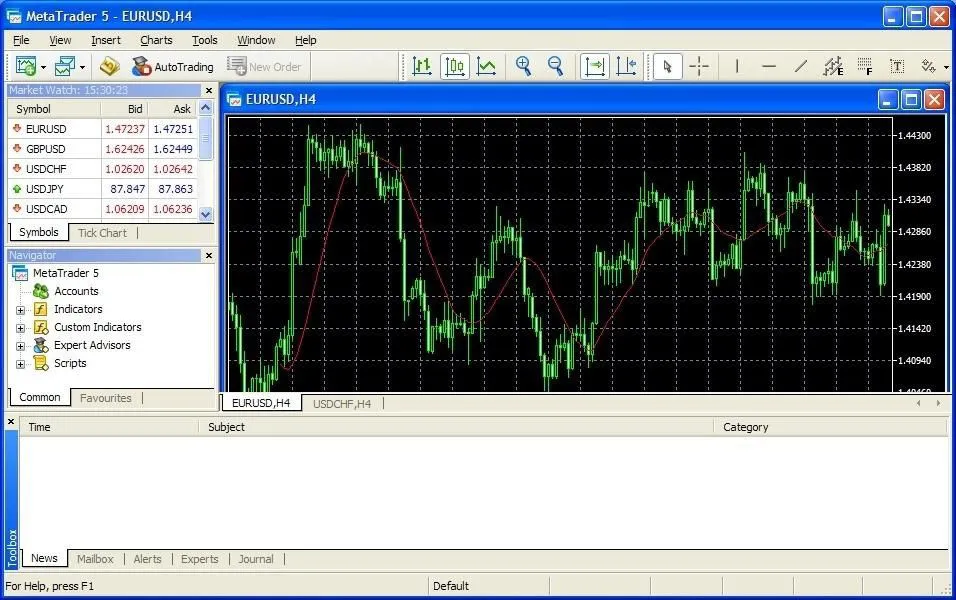Click the Subject column header in News
The image size is (956, 600).
click(455, 427)
